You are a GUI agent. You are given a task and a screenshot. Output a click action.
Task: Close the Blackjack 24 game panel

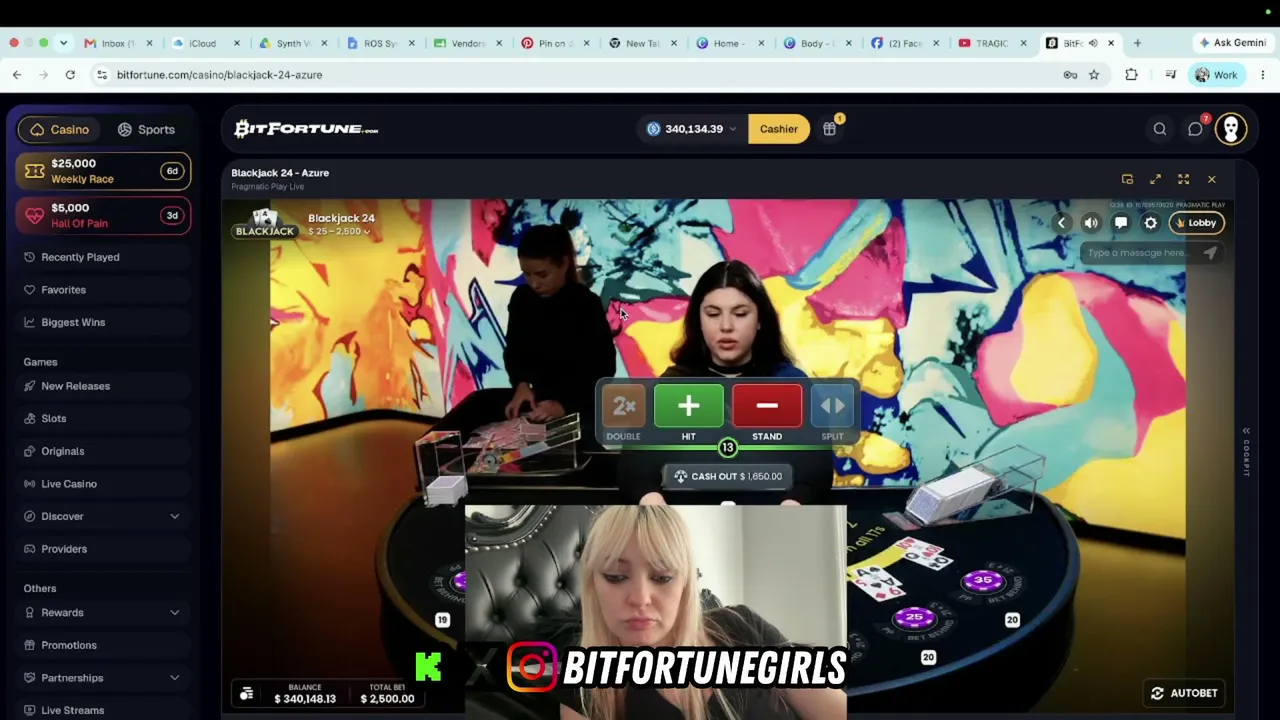pyautogui.click(x=1211, y=179)
